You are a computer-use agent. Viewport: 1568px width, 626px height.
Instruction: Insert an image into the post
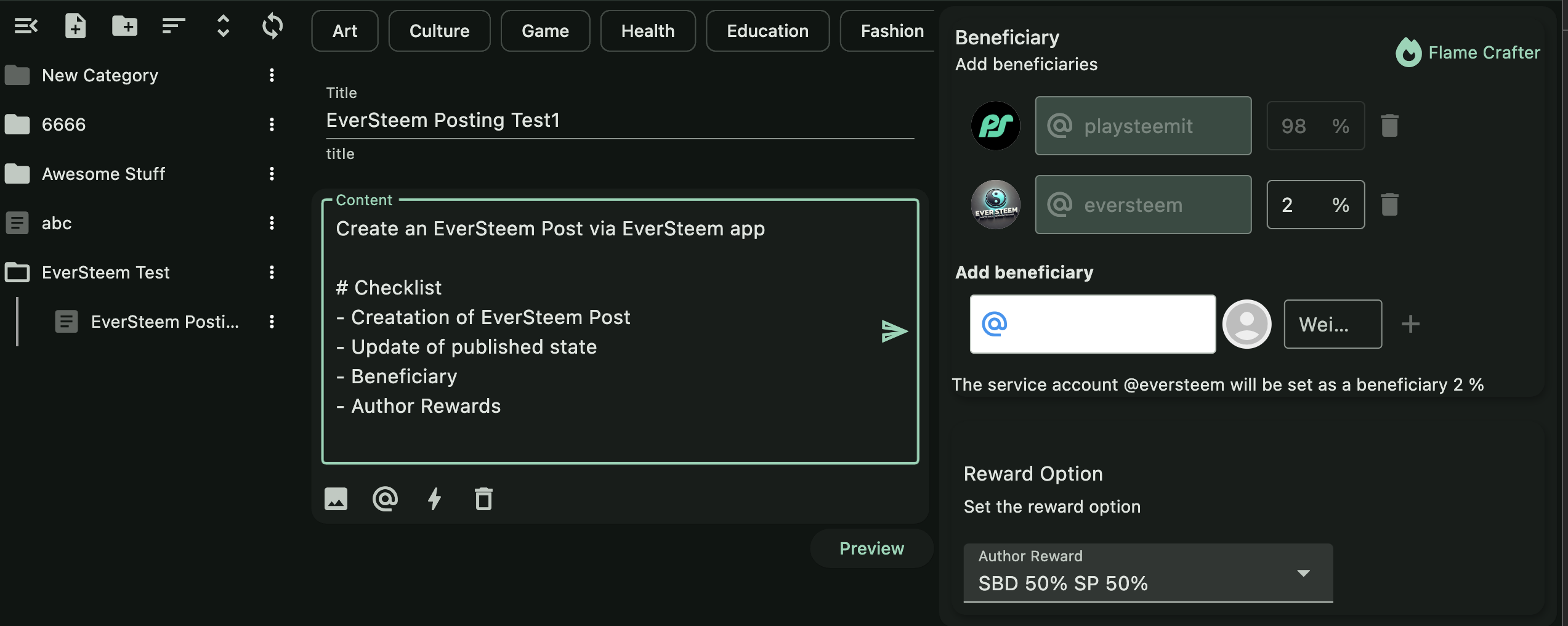tap(336, 499)
